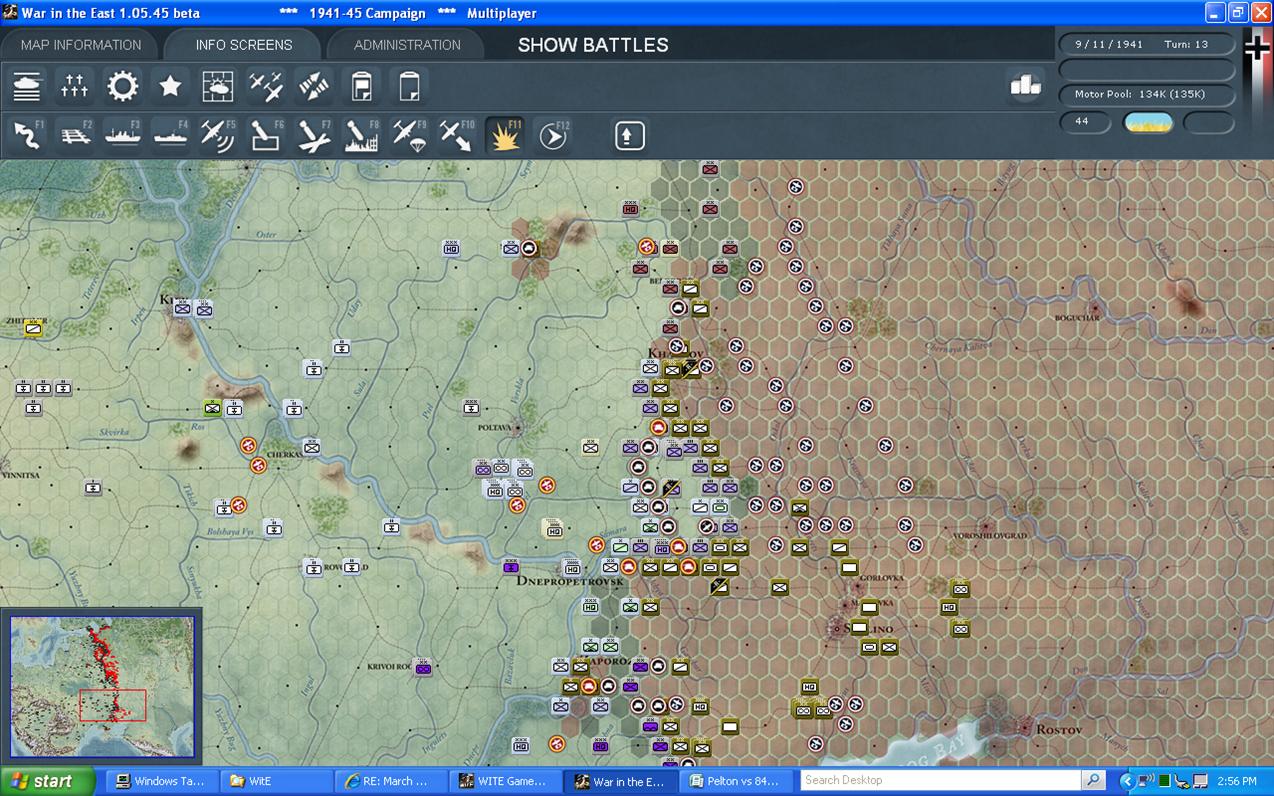Select F9 air transport parachute icon
Viewport: 1274px width, 796px height.
pos(409,135)
